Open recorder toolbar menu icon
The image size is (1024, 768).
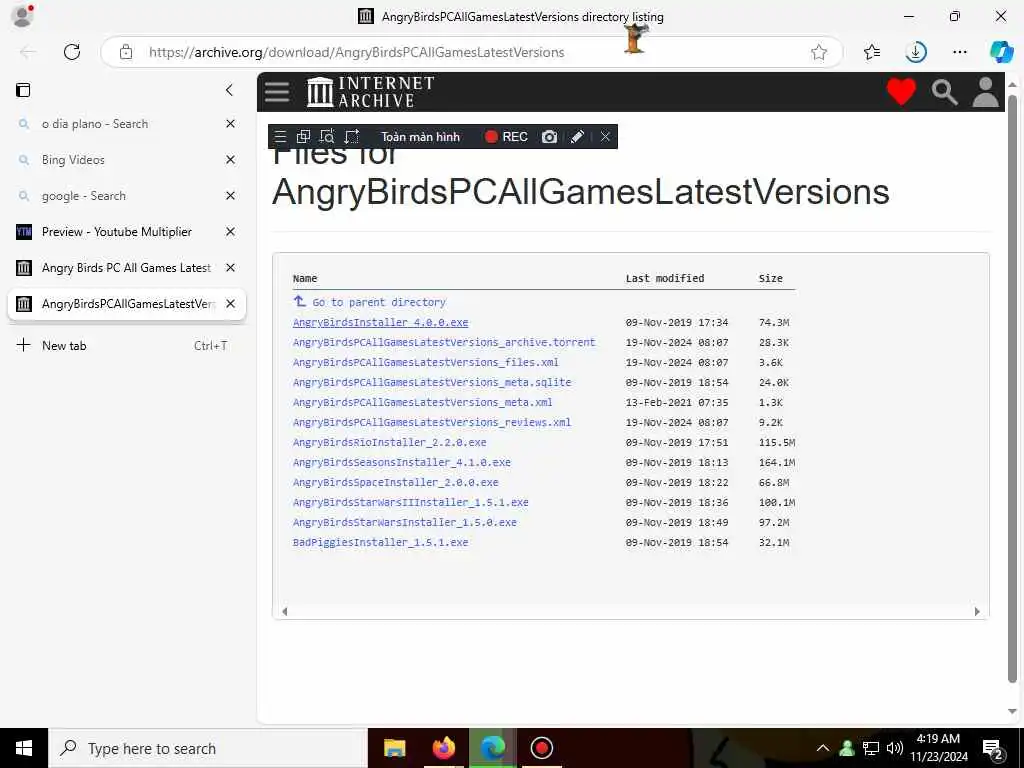[280, 136]
